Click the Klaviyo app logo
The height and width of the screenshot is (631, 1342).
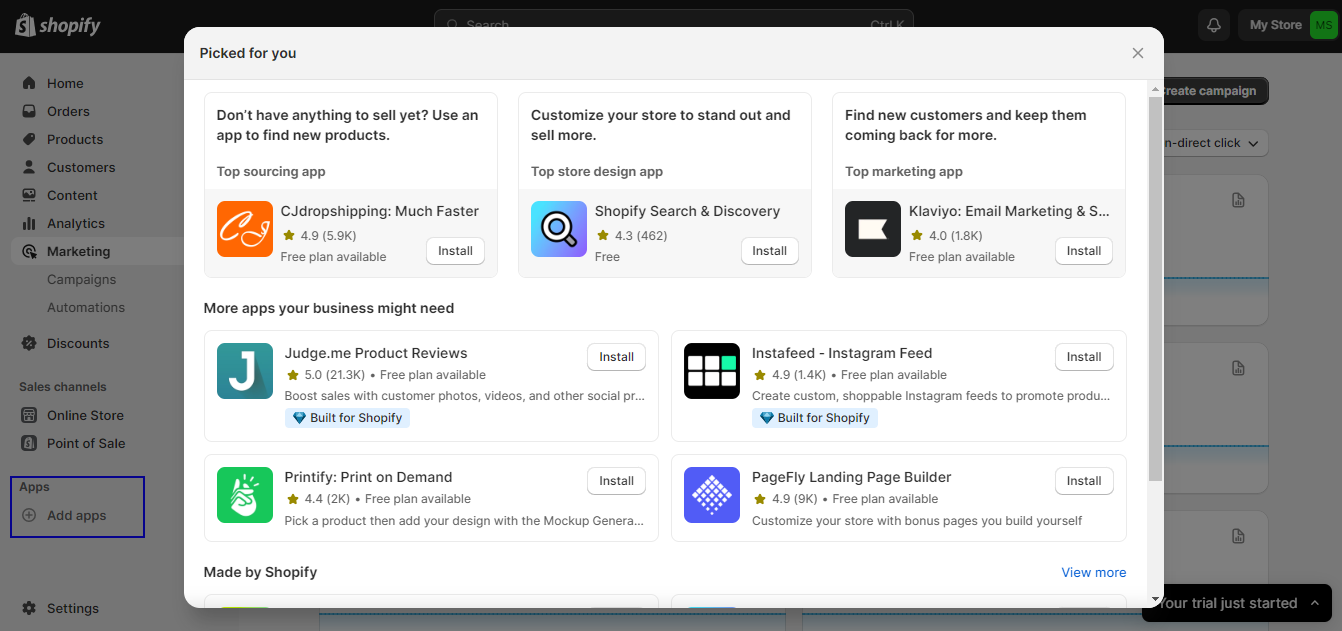[873, 229]
